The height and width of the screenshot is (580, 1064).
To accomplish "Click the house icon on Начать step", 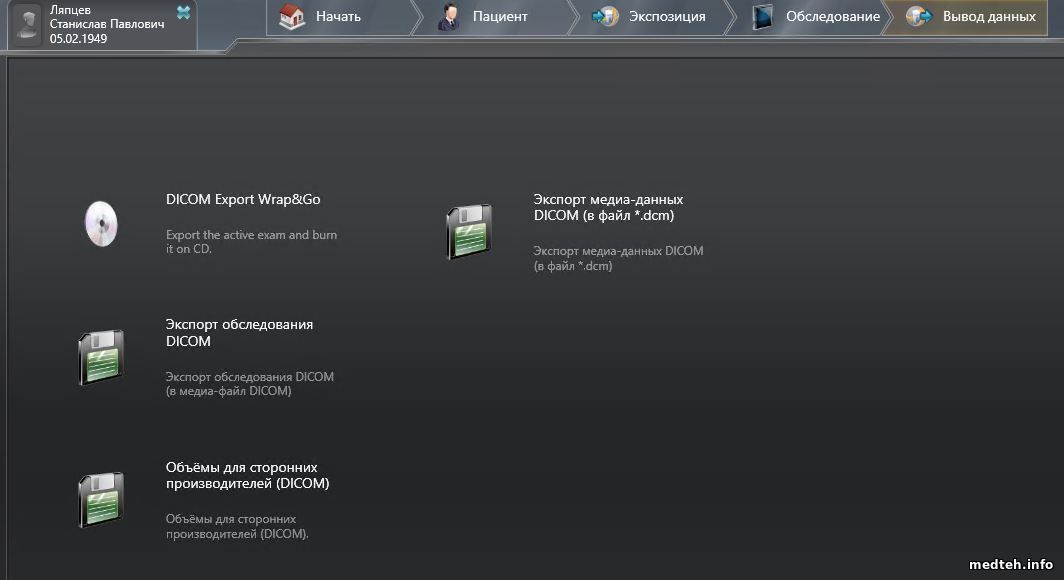I will click(x=291, y=17).
